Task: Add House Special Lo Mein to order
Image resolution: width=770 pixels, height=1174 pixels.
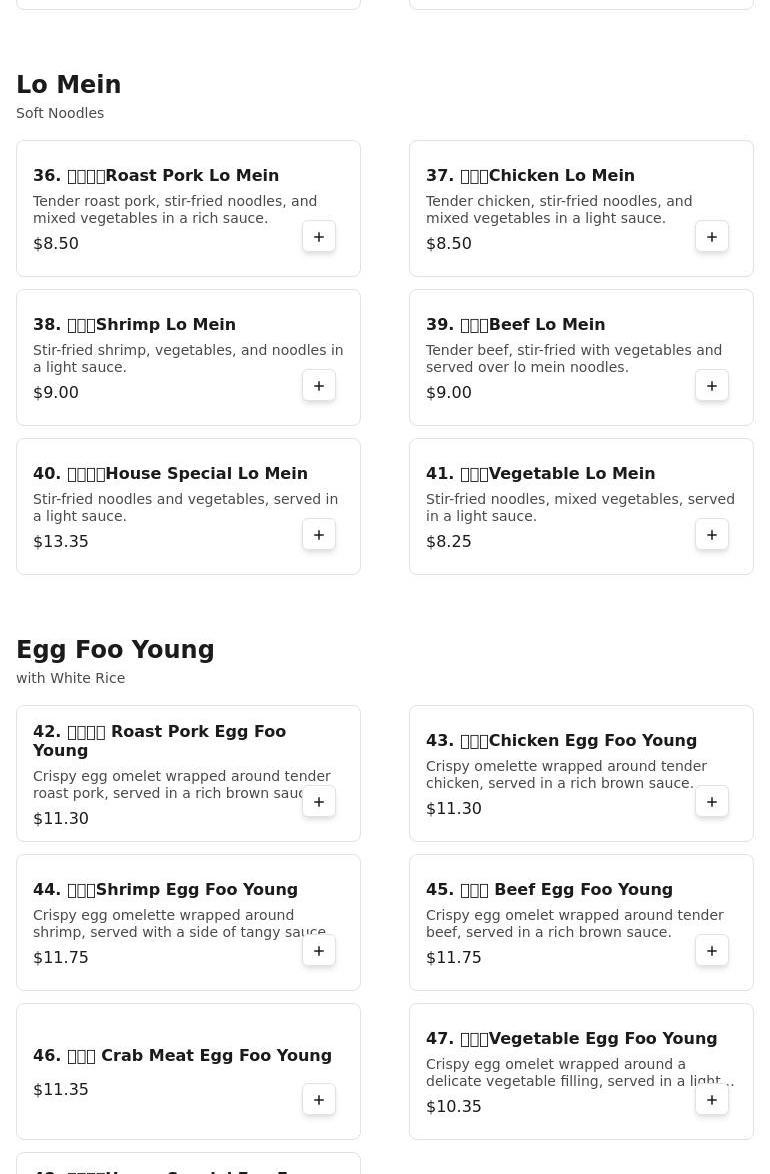Action: click(318, 535)
